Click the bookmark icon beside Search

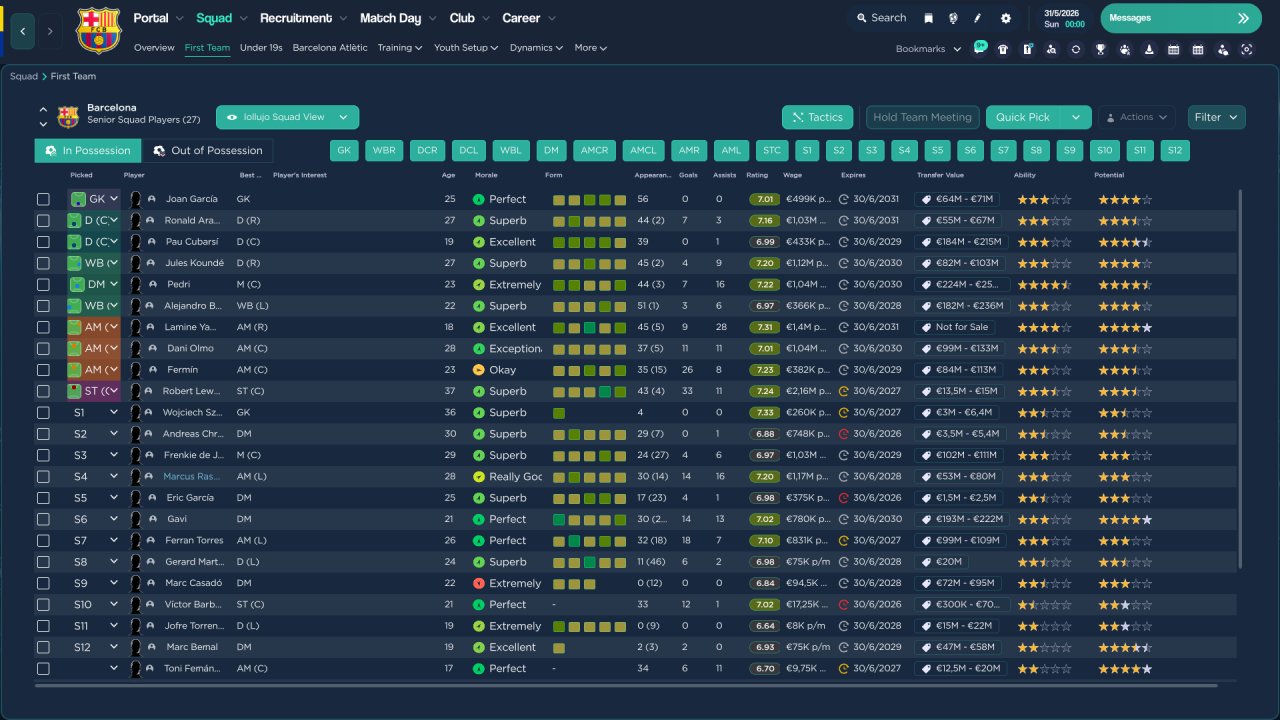[x=928, y=18]
